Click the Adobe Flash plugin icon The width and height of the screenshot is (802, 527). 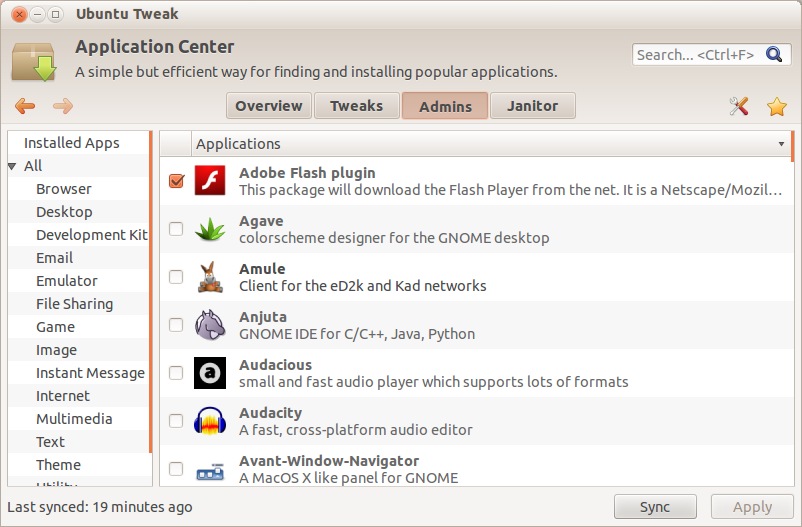coord(210,180)
